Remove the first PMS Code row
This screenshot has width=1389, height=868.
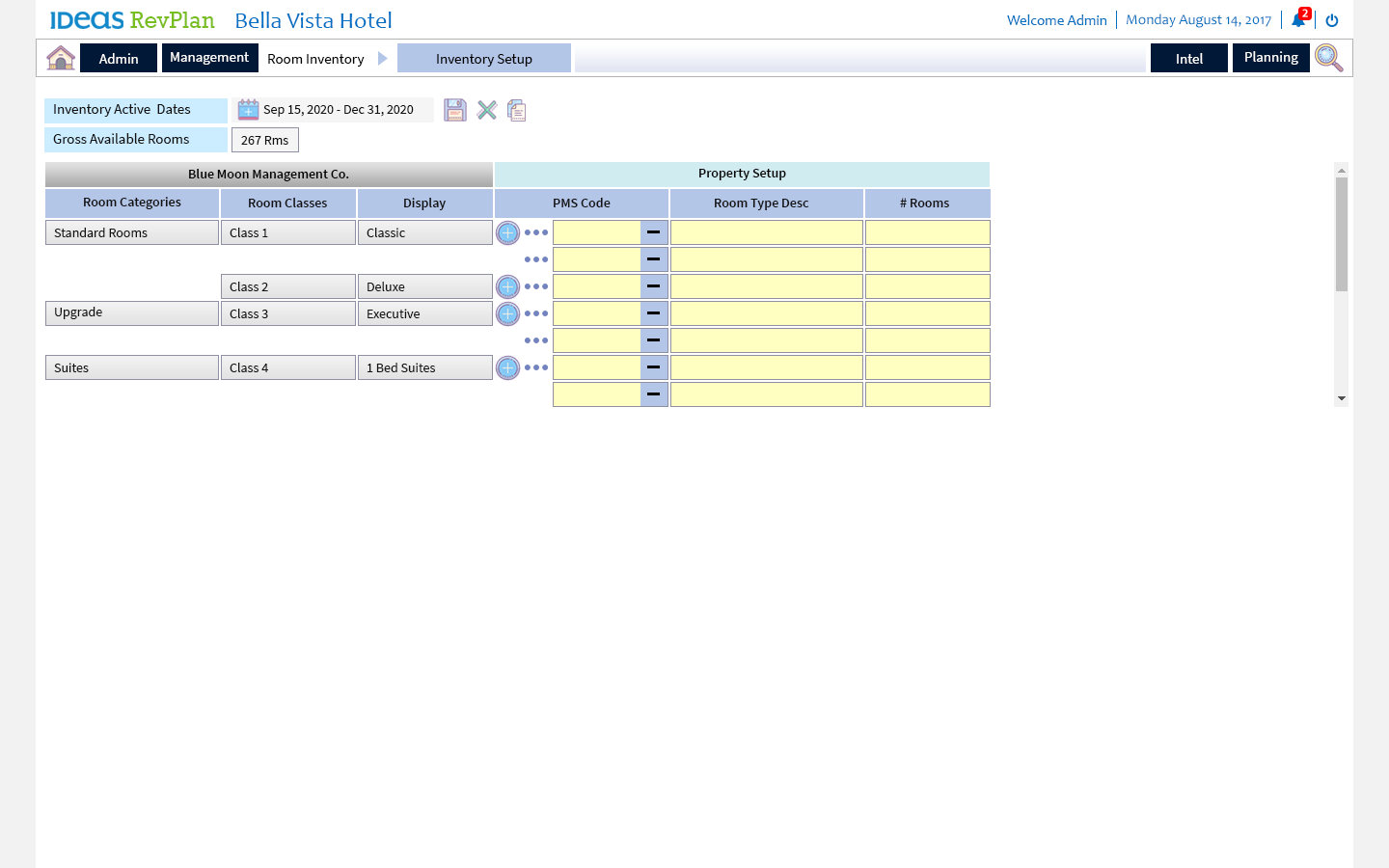coord(654,232)
